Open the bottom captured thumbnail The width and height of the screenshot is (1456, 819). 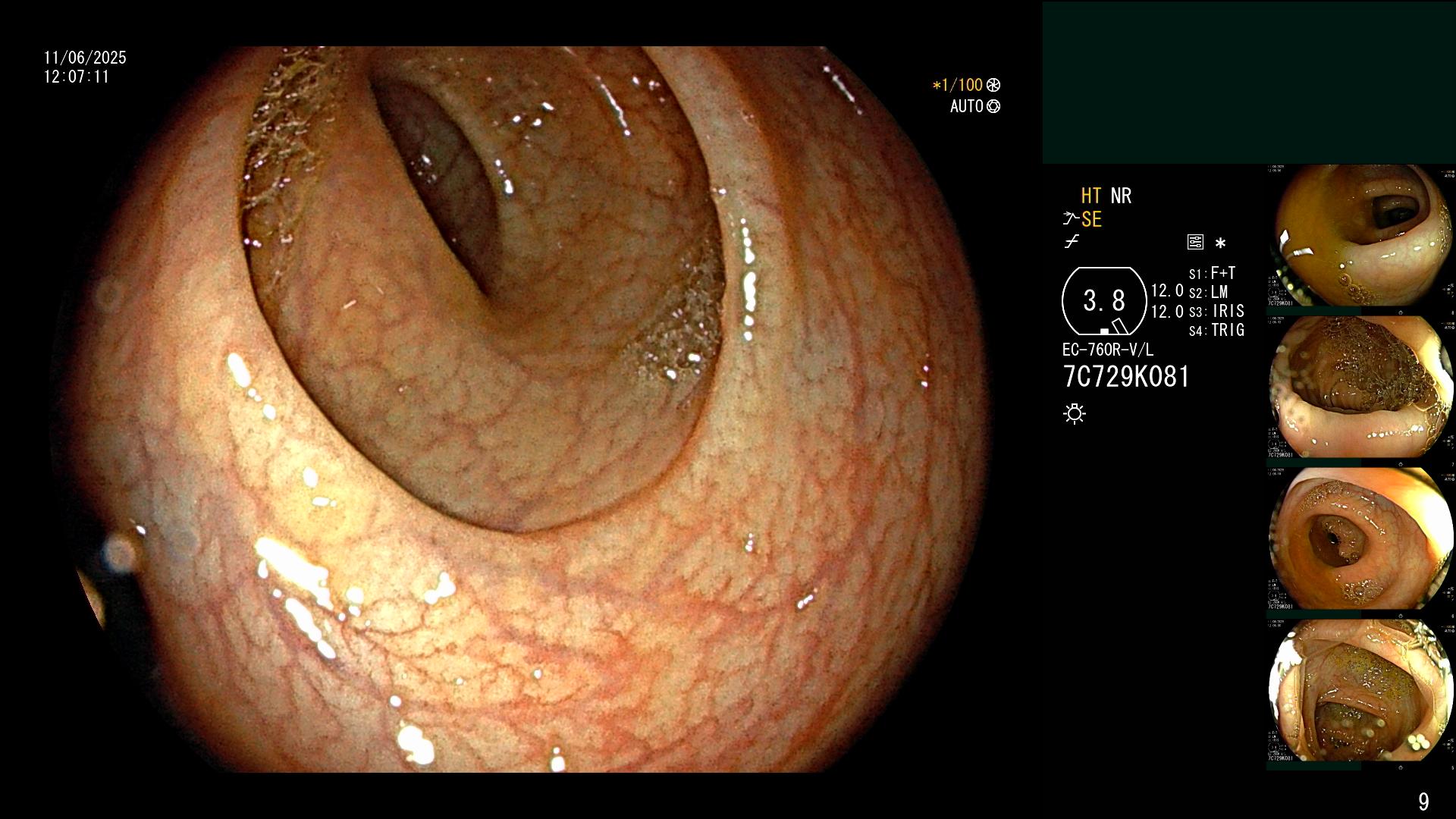click(1361, 690)
